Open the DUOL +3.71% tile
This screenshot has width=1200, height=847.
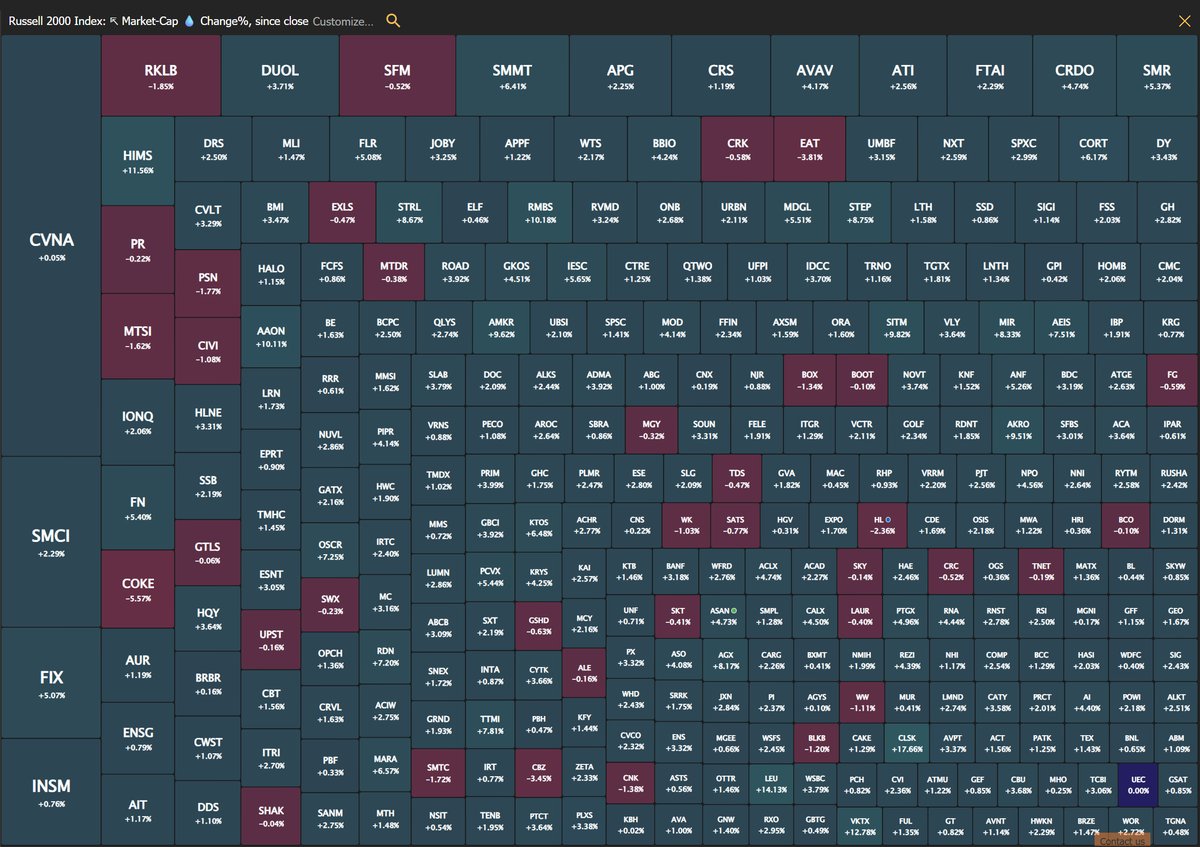point(280,76)
